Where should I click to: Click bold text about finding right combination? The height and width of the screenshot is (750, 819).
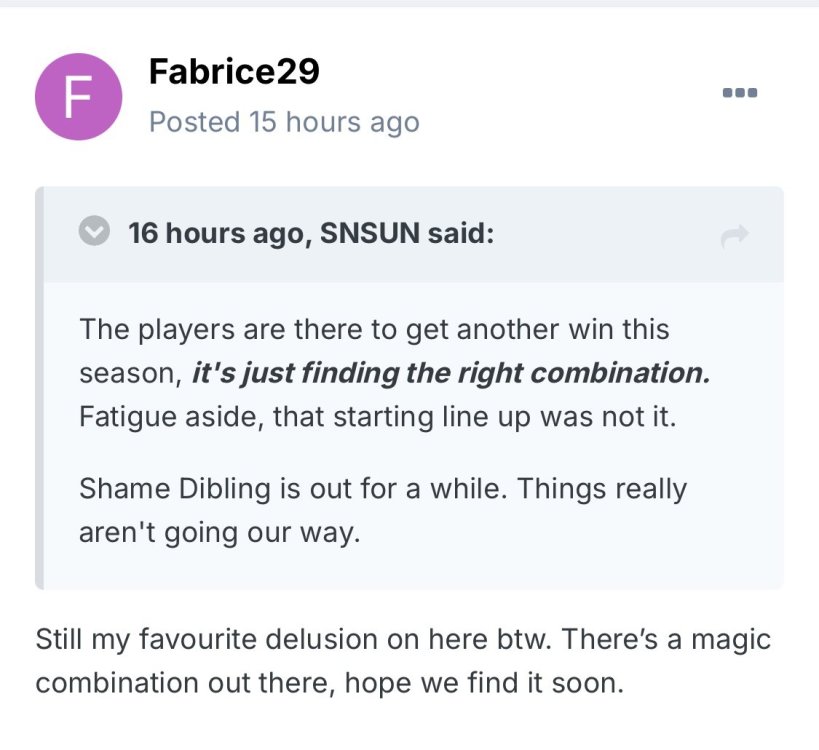click(x=450, y=372)
